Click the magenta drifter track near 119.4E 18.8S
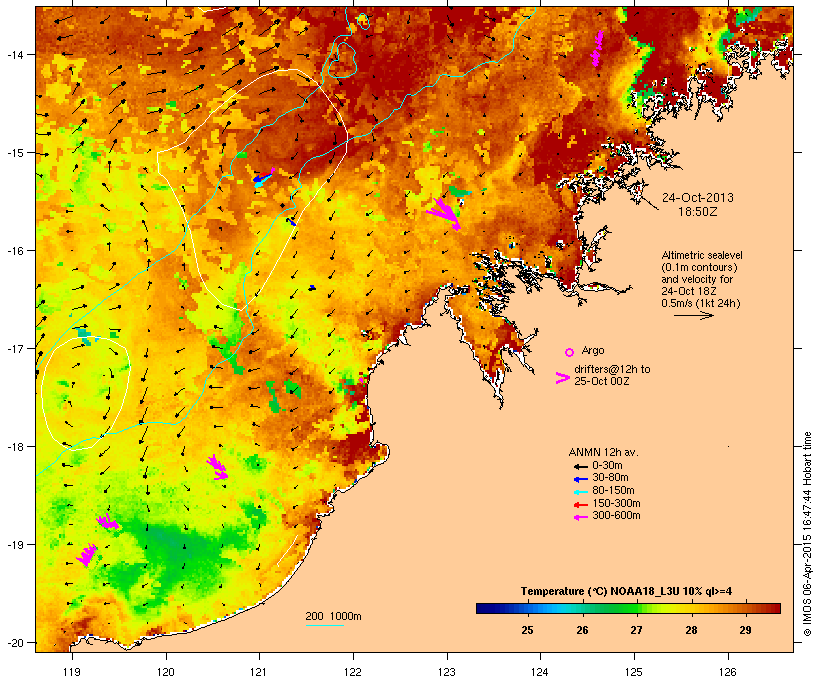The height and width of the screenshot is (680, 820). (x=108, y=521)
